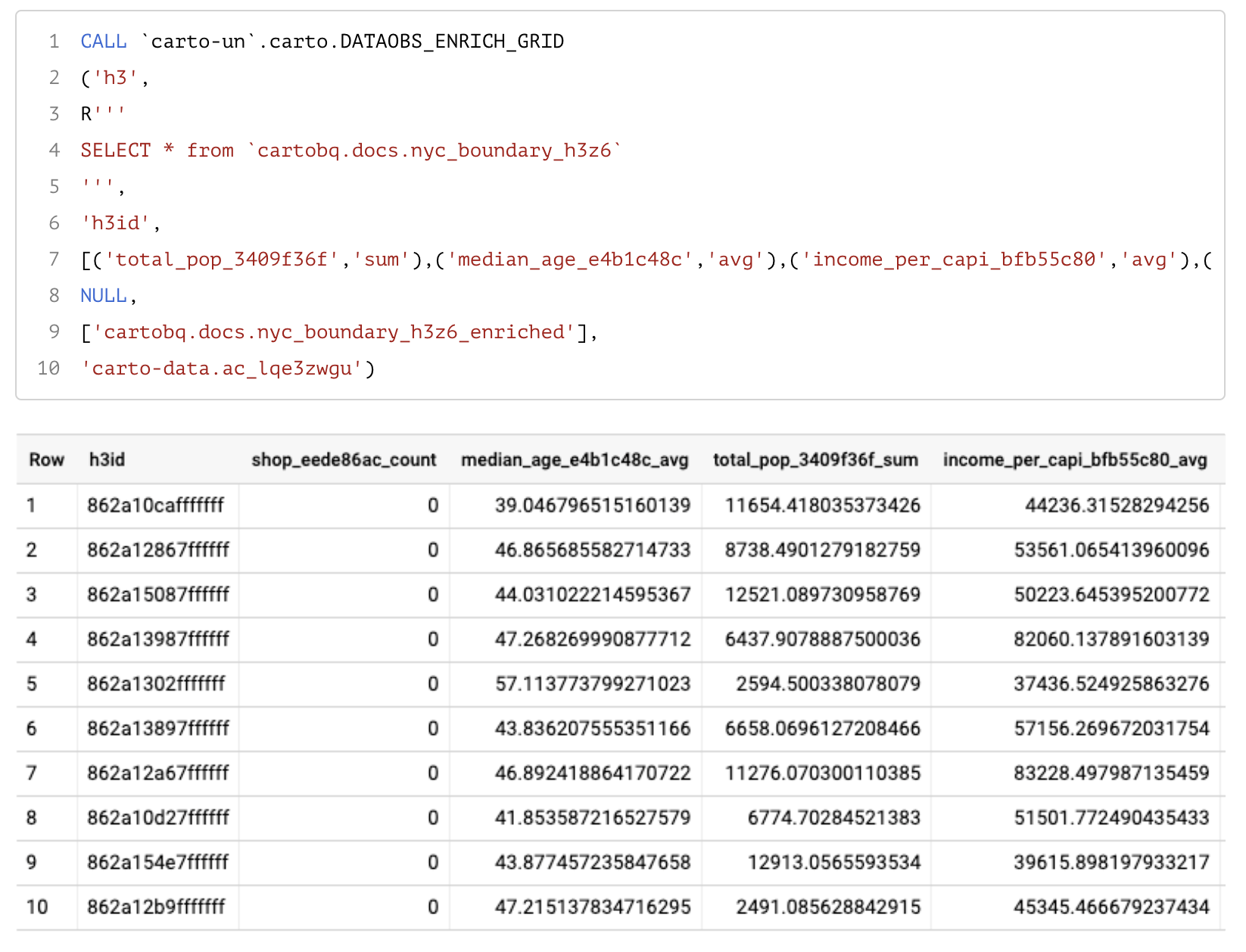Click median age value 57.113773799271023

(593, 683)
